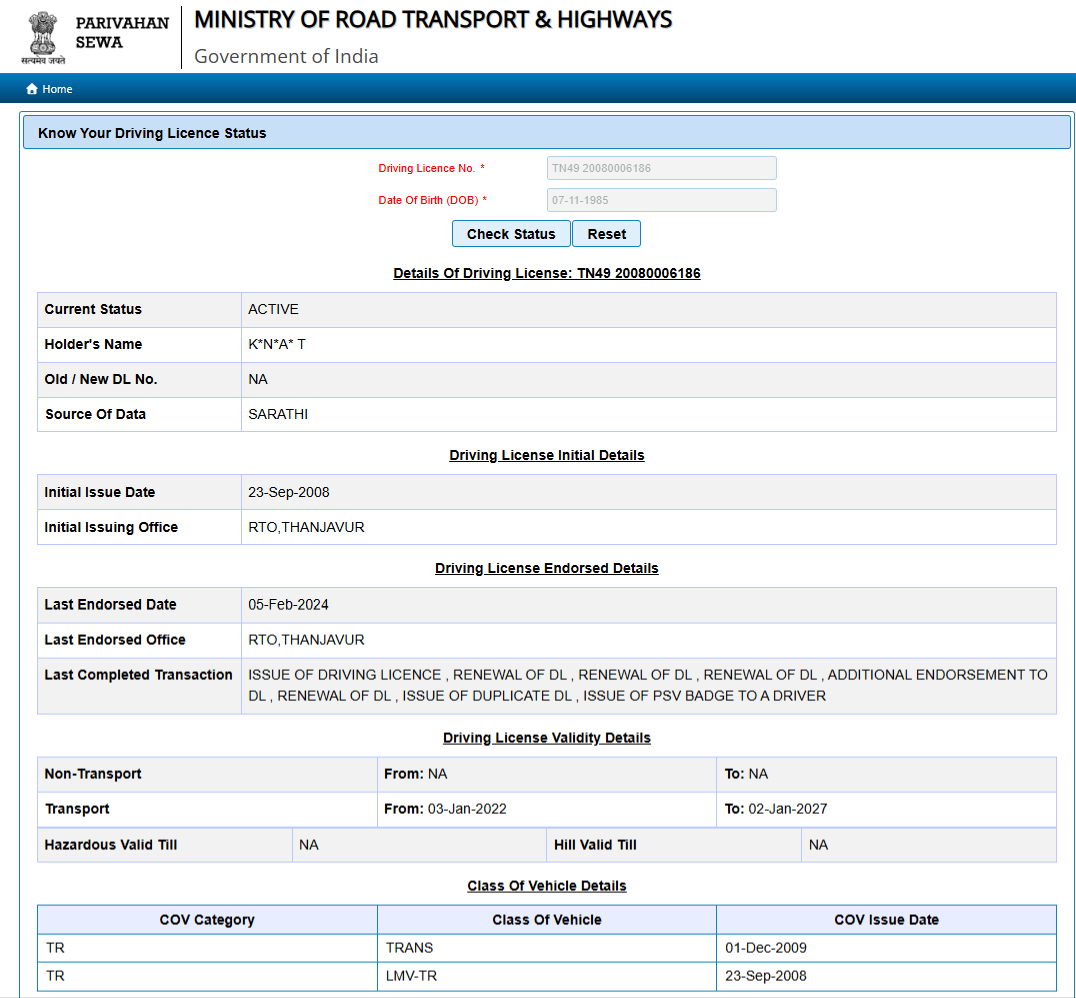
Task: Focus the Driving Licence No. field
Action: pyautogui.click(x=661, y=168)
